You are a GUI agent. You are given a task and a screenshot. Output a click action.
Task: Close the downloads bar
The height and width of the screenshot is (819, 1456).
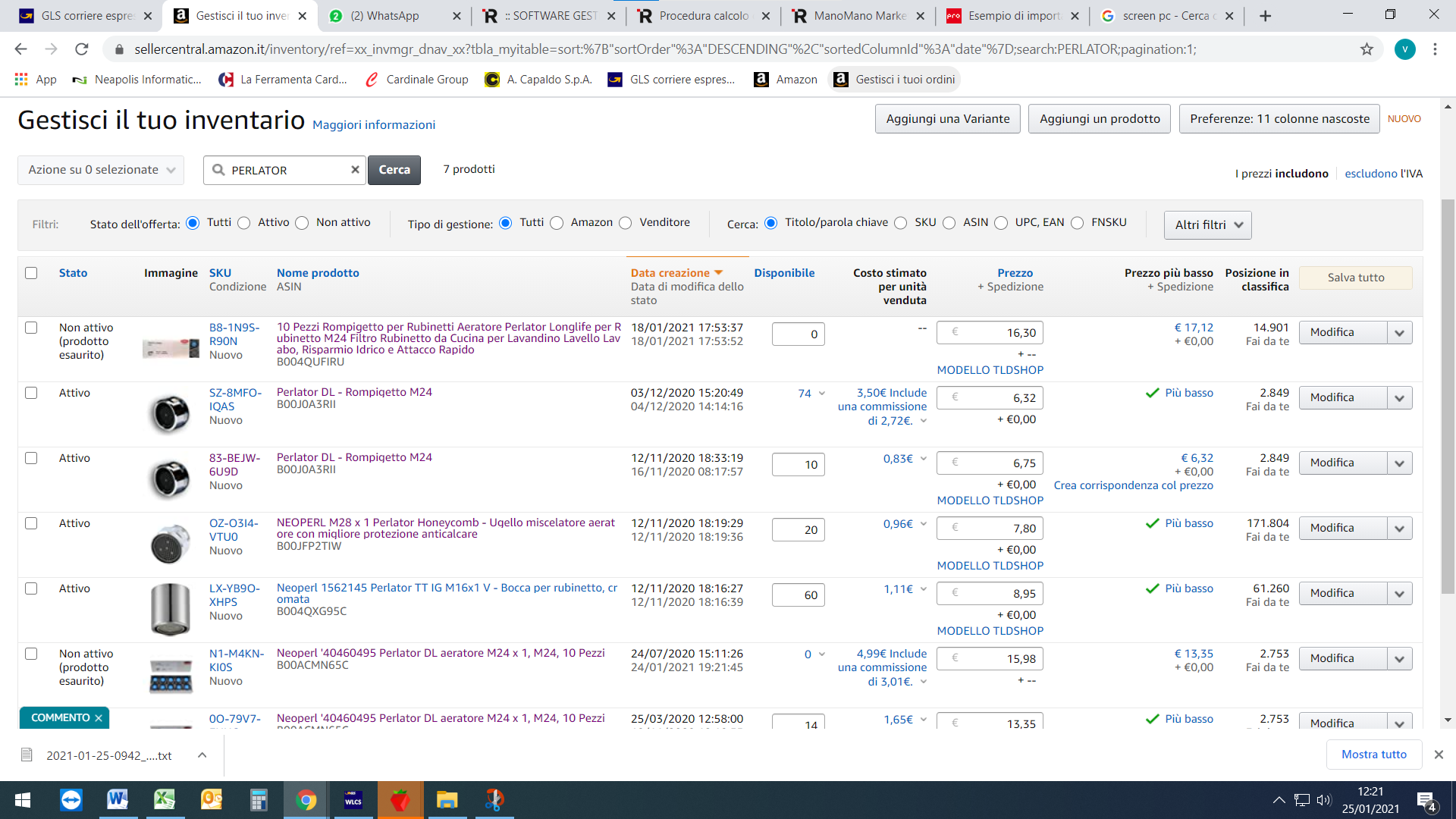[1439, 755]
